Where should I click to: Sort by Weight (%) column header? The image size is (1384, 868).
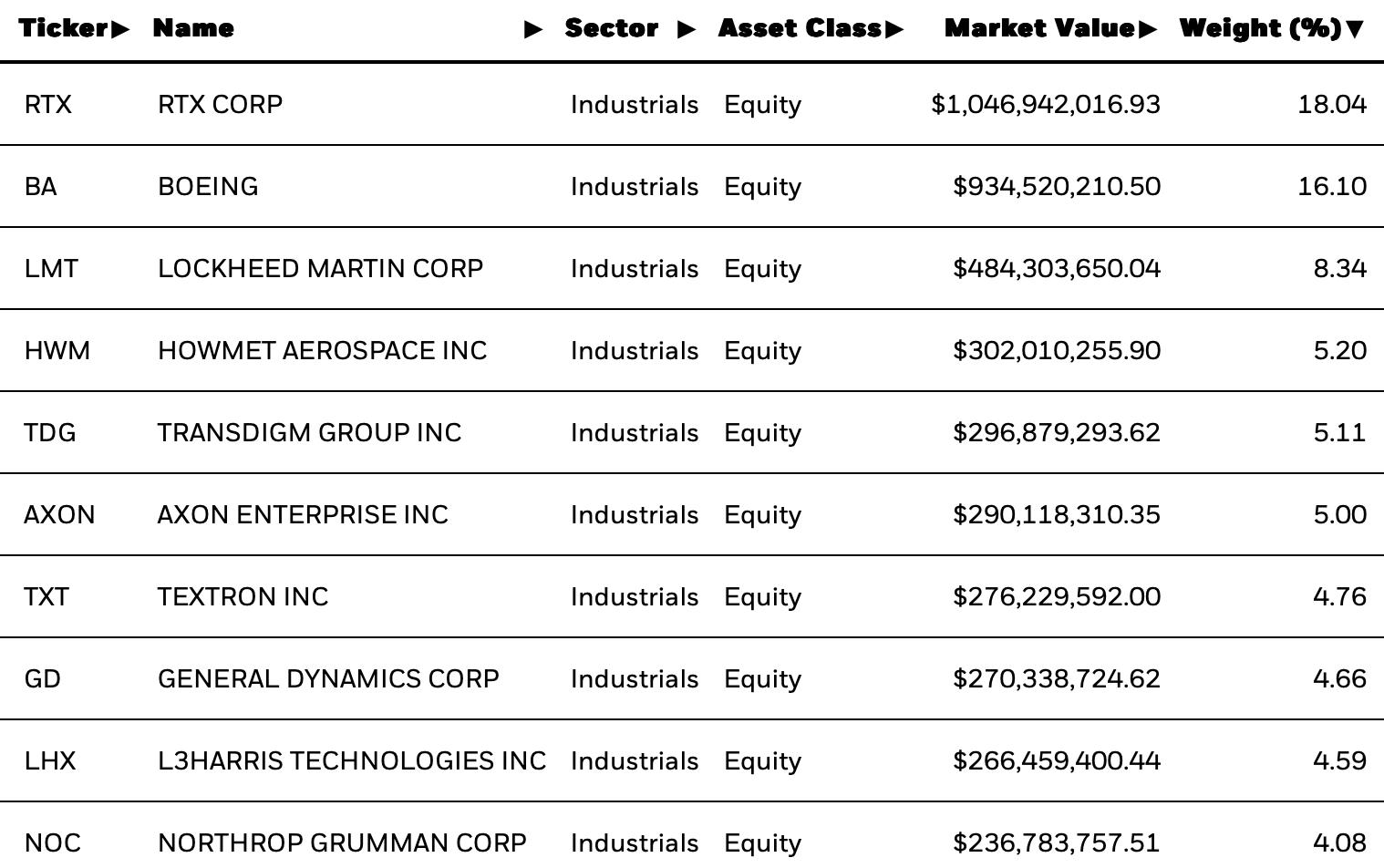1260,28
